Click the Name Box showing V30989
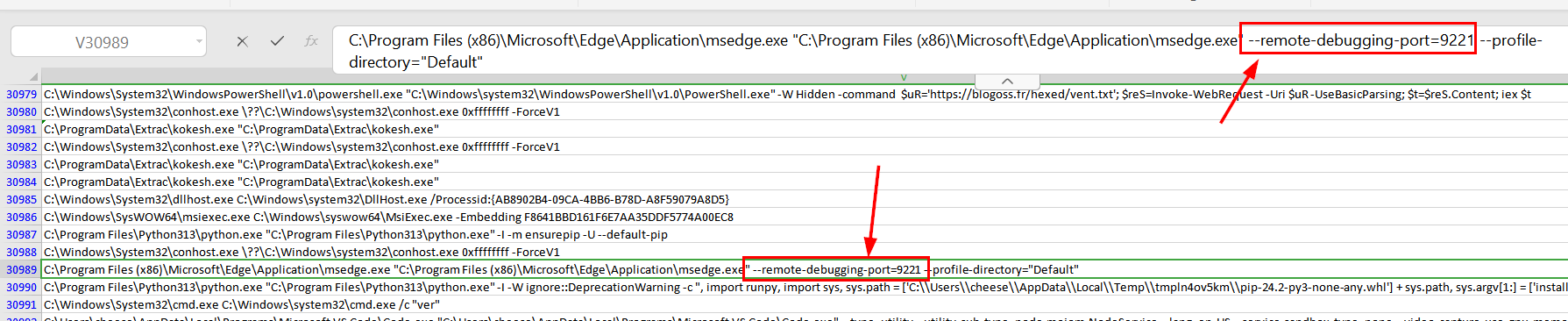Image resolution: width=1568 pixels, height=321 pixels. pyautogui.click(x=102, y=42)
